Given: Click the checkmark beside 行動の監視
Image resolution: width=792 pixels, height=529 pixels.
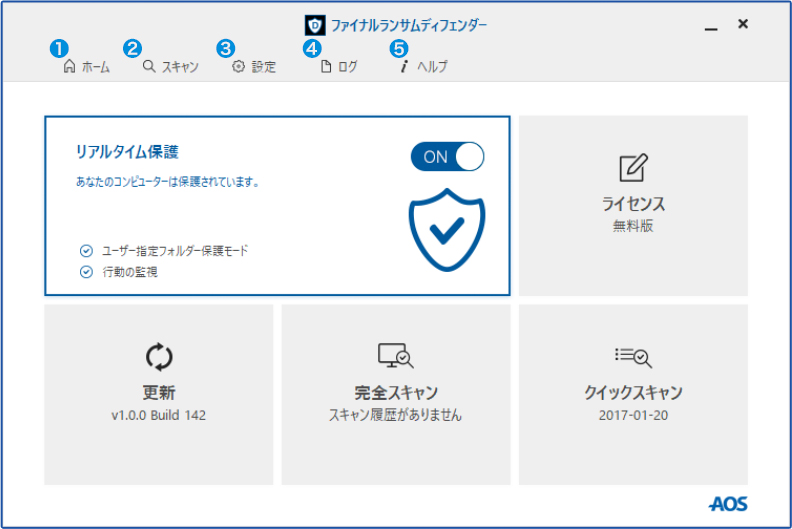Looking at the screenshot, I should point(86,272).
